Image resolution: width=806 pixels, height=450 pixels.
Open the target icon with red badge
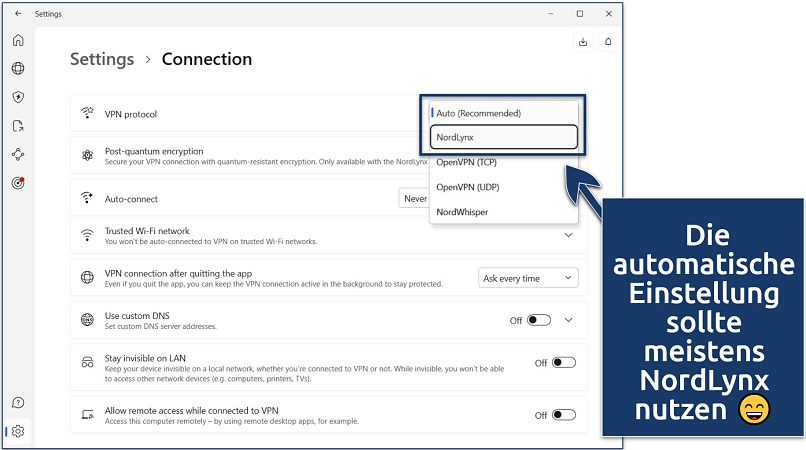[x=18, y=183]
